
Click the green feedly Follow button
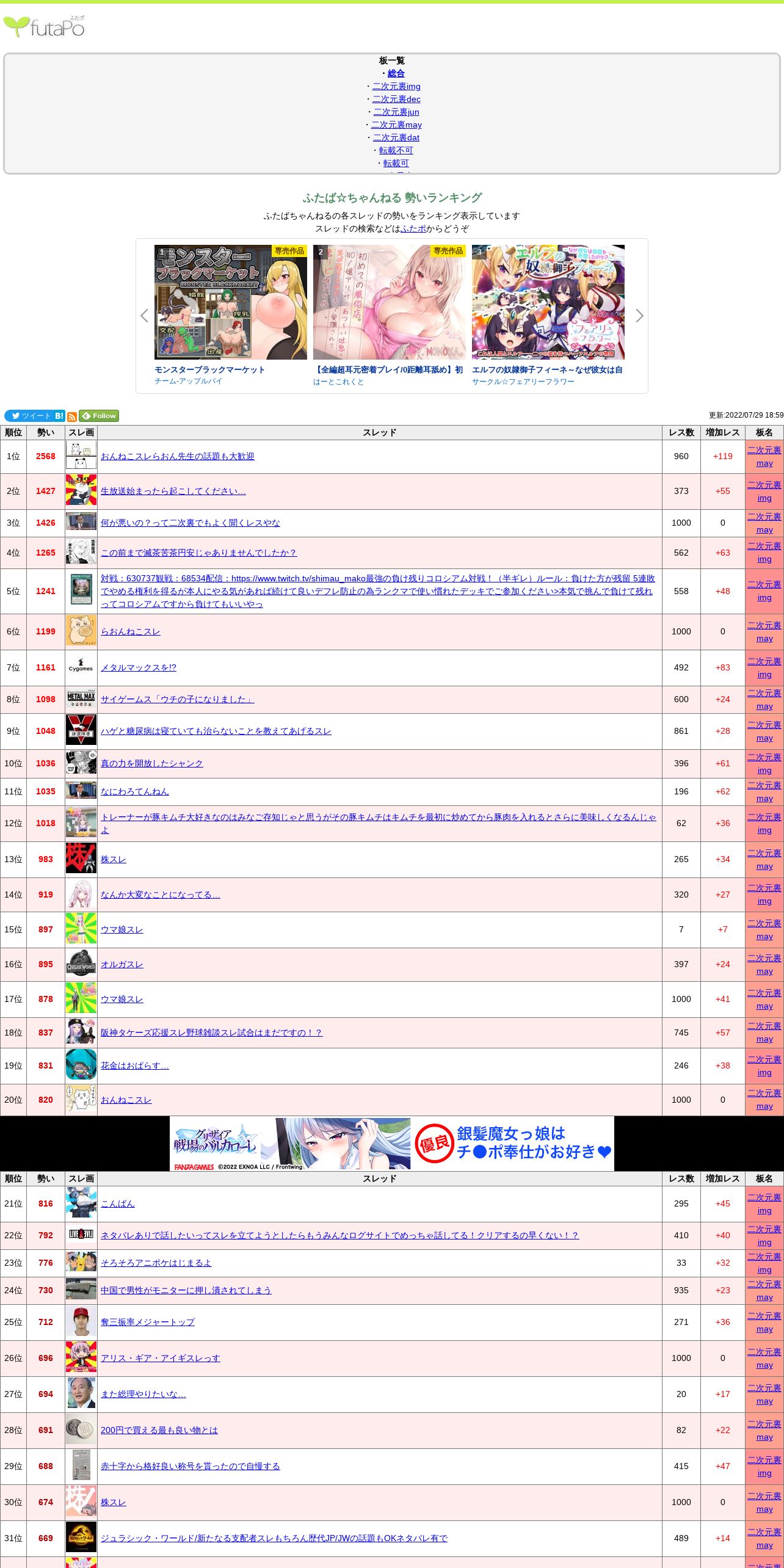point(99,416)
